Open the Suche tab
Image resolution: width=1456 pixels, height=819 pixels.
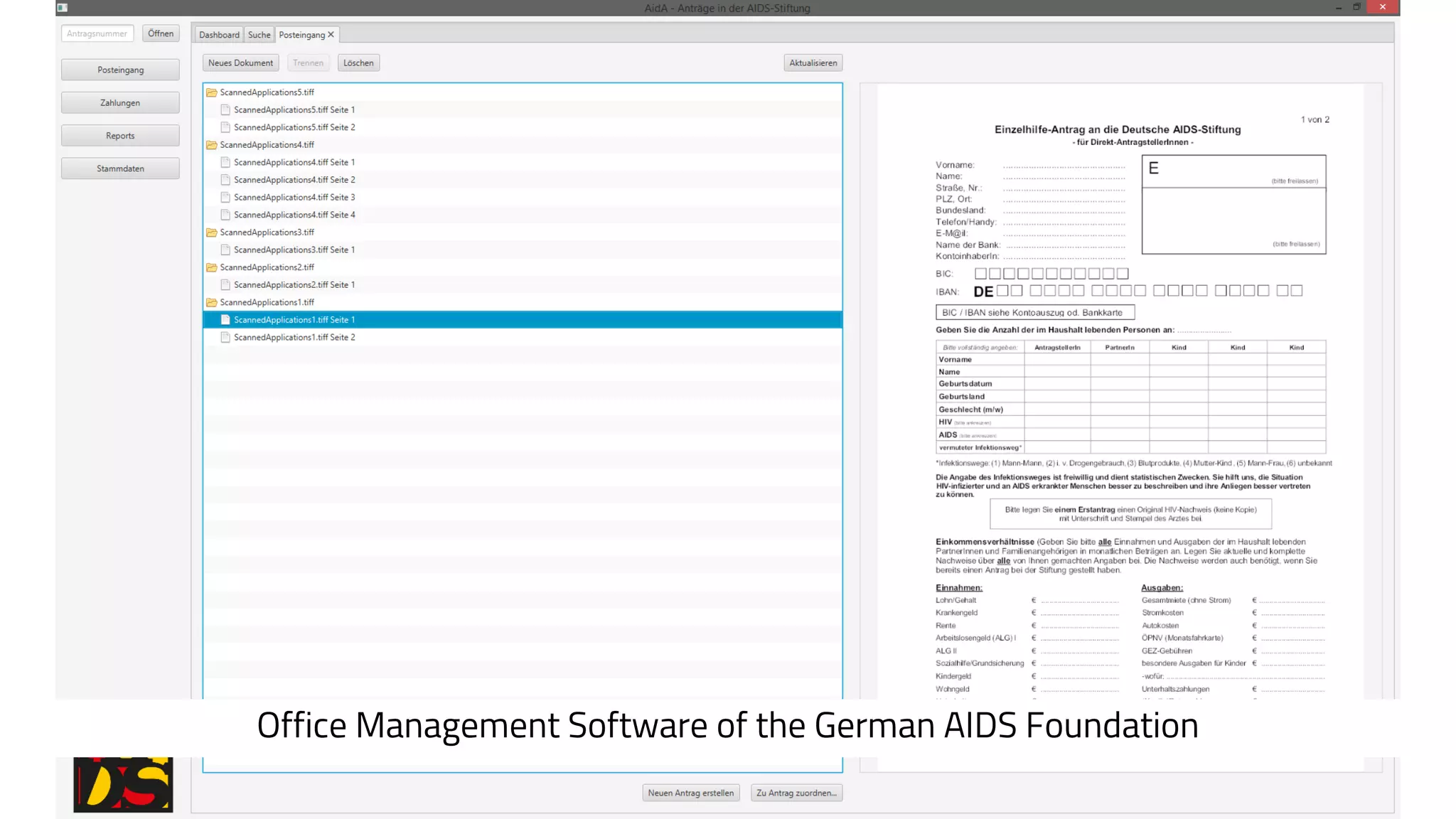259,35
